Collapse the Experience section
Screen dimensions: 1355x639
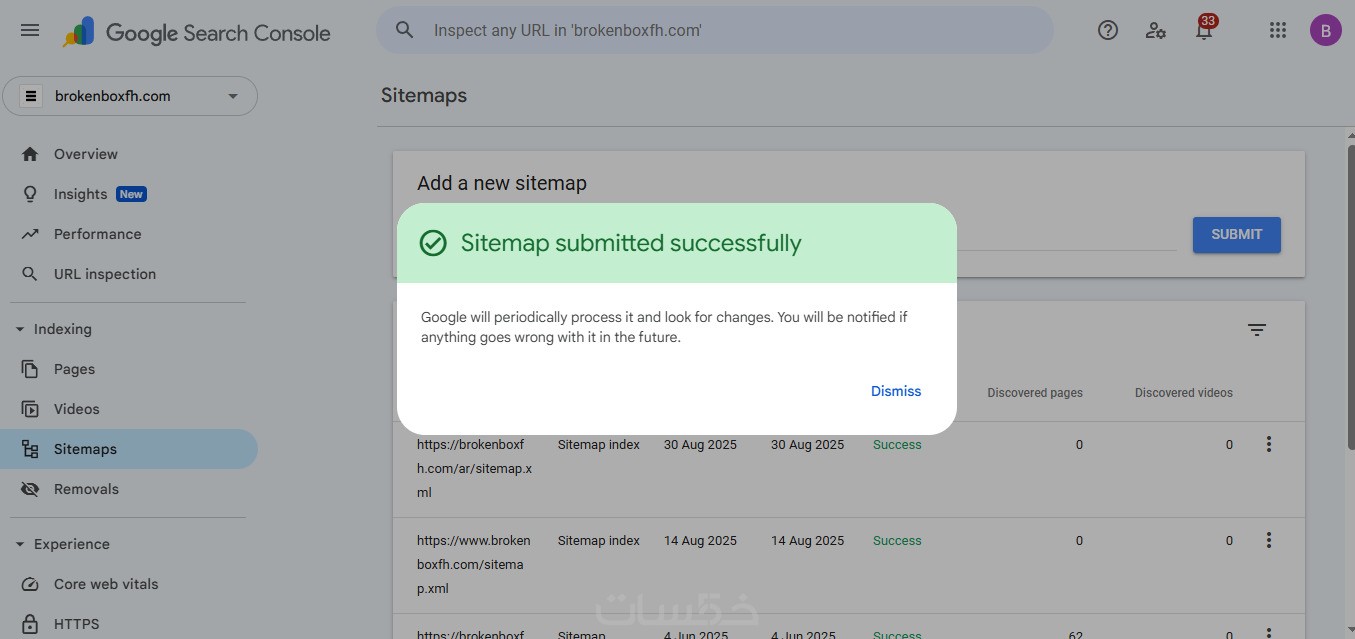point(20,544)
